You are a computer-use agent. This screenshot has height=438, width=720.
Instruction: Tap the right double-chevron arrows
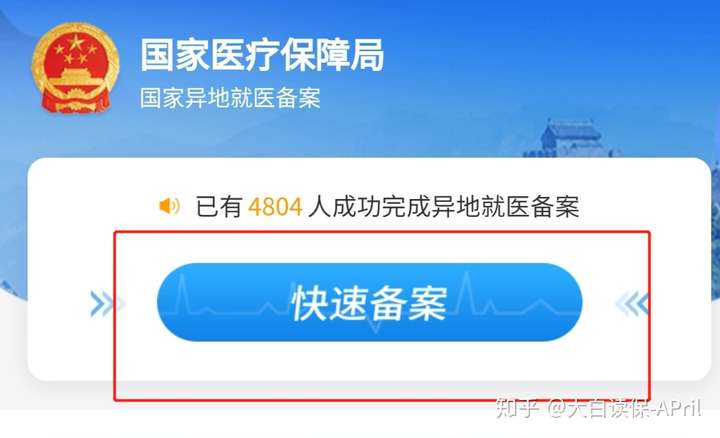tap(632, 303)
